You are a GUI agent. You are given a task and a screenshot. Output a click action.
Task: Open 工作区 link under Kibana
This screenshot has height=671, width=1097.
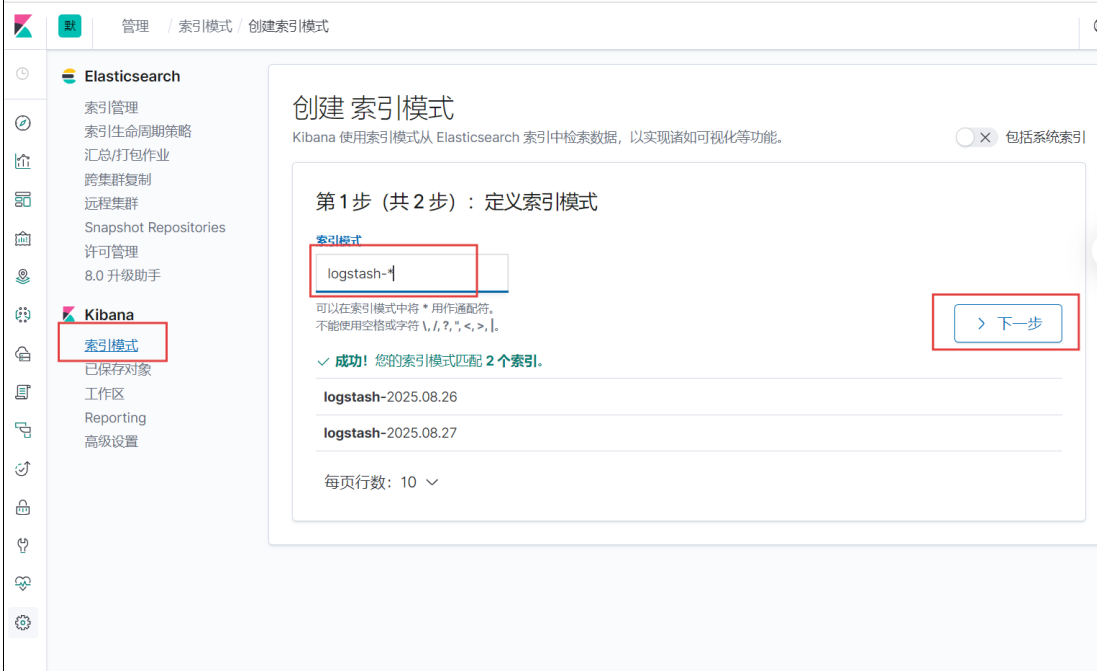[104, 394]
